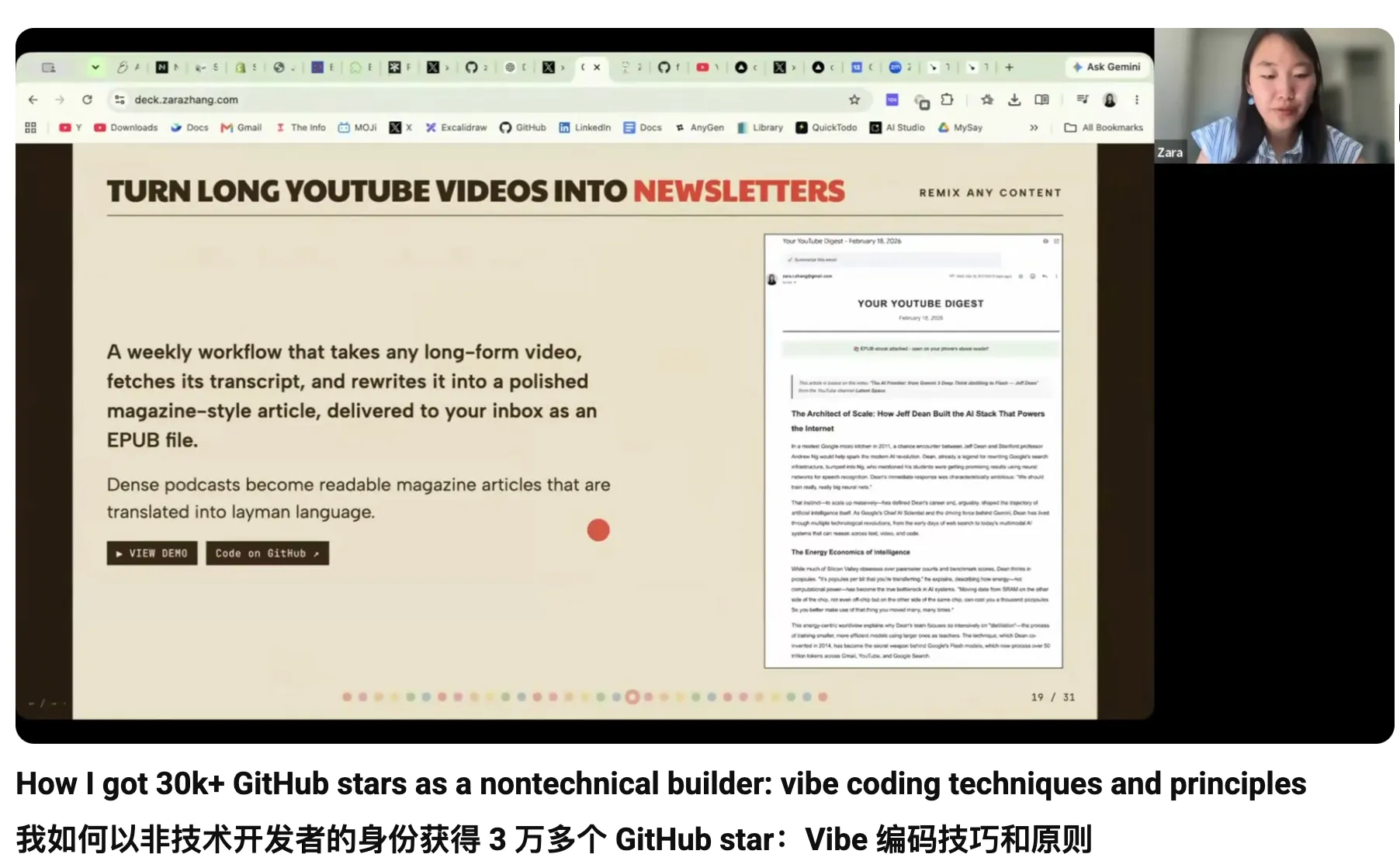
Task: Click the current slide progress dot
Action: coord(632,696)
